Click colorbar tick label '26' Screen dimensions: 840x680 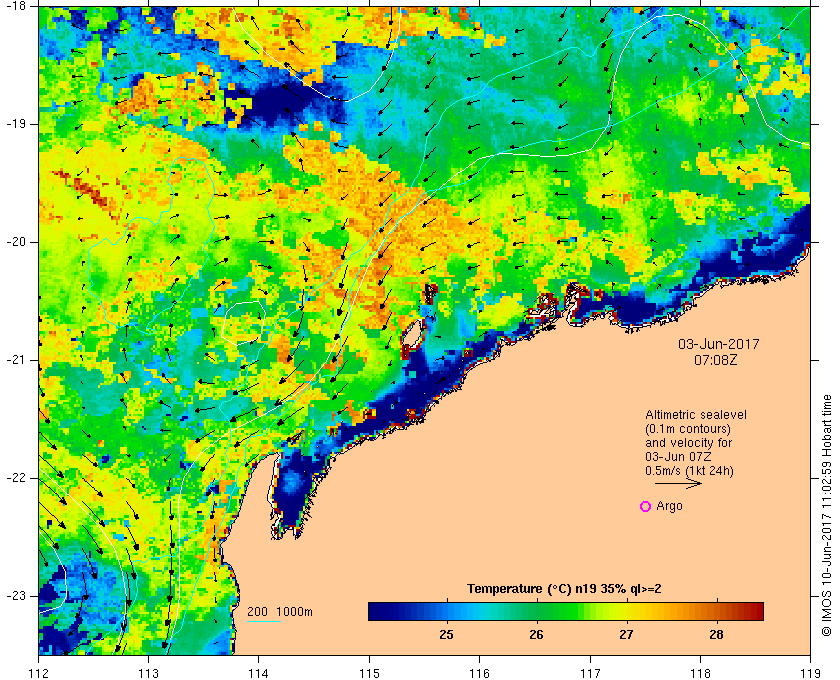point(536,635)
